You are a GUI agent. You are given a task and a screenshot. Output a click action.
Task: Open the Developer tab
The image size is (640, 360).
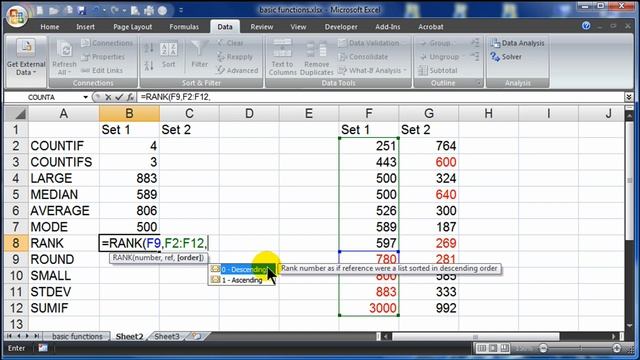pyautogui.click(x=341, y=27)
